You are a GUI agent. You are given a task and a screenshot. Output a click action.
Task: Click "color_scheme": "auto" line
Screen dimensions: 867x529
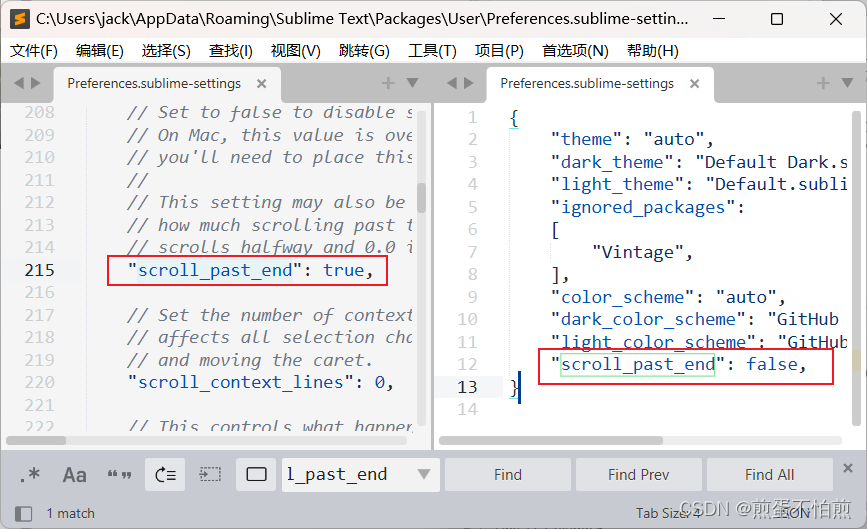(x=668, y=297)
